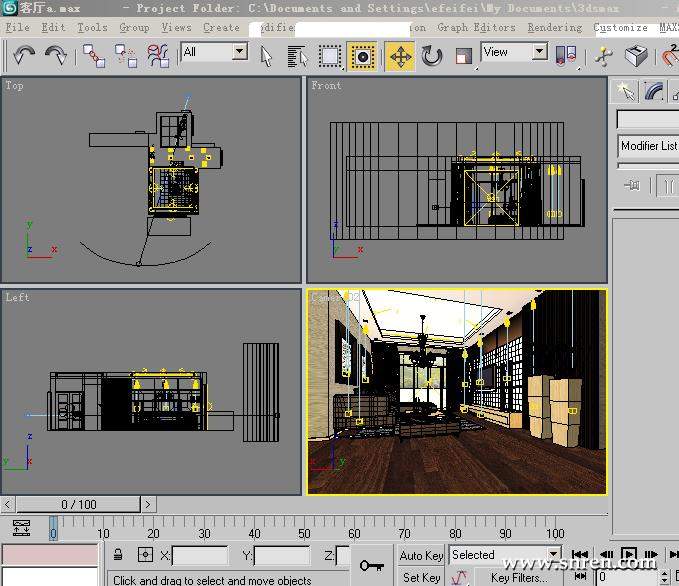This screenshot has width=679, height=586.
Task: Click the Key Filters button
Action: [518, 577]
